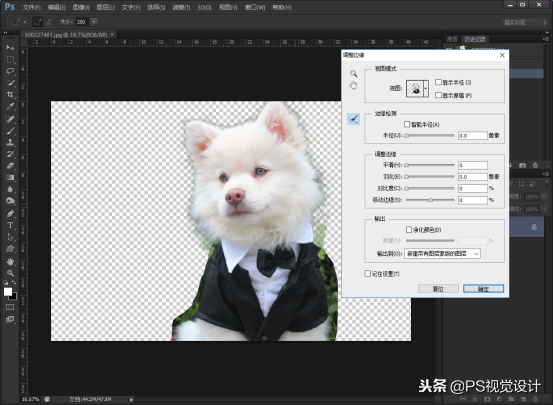Select the Spot Healing Brush tool
553x405 pixels.
(x=10, y=119)
